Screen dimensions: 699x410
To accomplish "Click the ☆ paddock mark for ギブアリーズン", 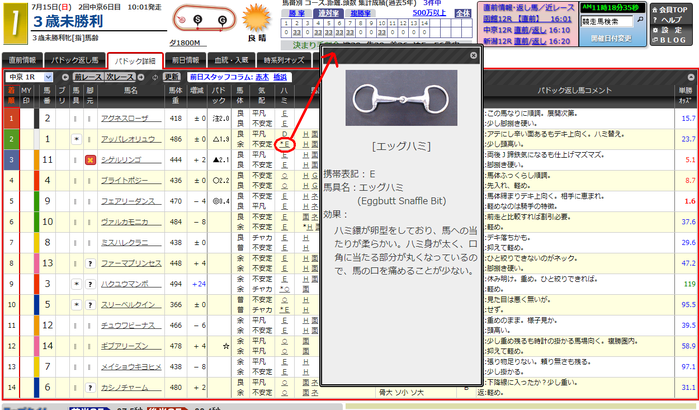I will click(x=226, y=346).
